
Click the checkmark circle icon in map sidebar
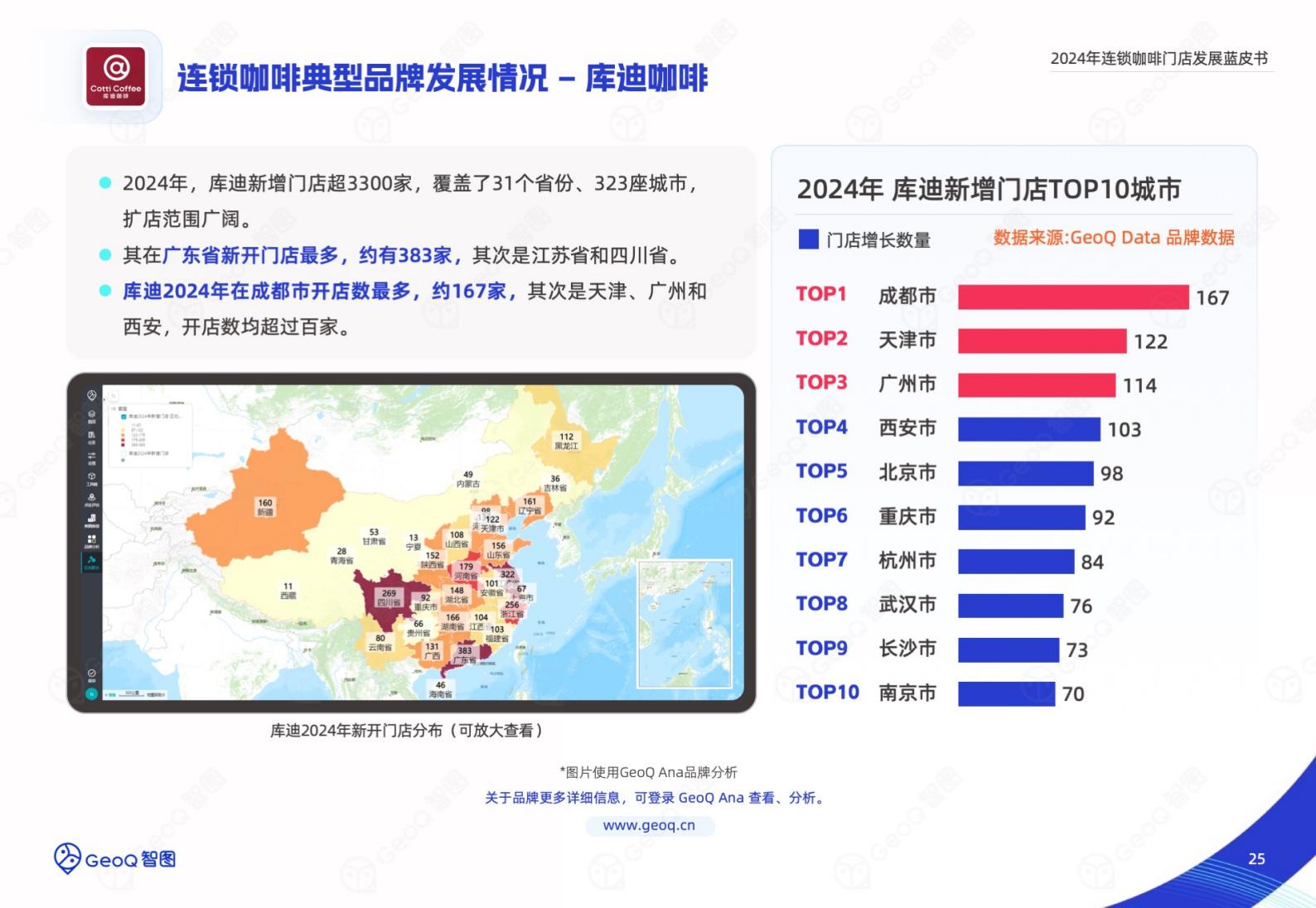[91, 673]
